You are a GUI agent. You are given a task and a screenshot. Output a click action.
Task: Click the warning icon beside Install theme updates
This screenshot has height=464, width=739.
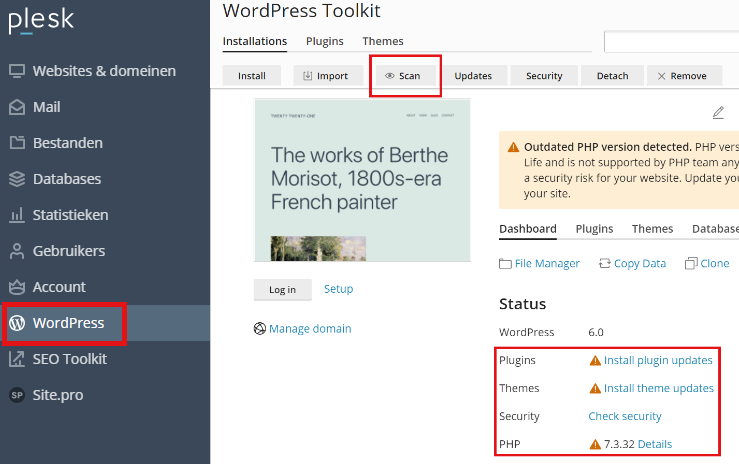595,388
